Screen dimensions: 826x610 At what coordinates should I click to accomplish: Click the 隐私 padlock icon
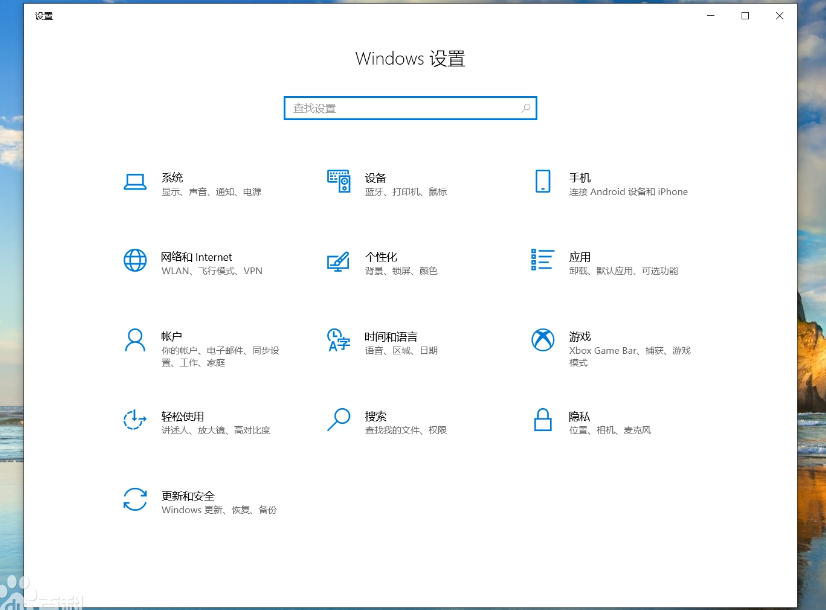(543, 420)
